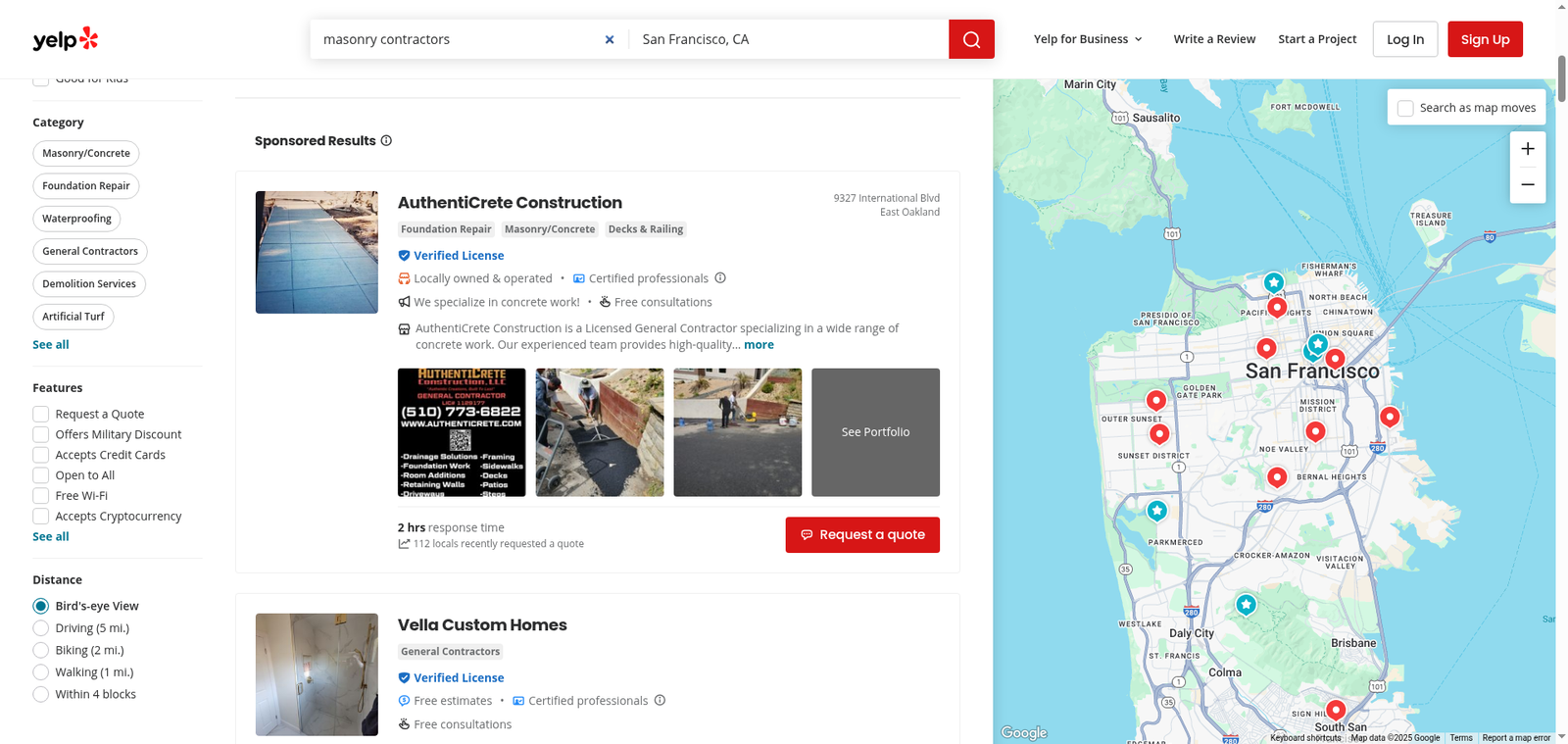
Task: Open Vella Custom Homes listing title
Action: 482,625
